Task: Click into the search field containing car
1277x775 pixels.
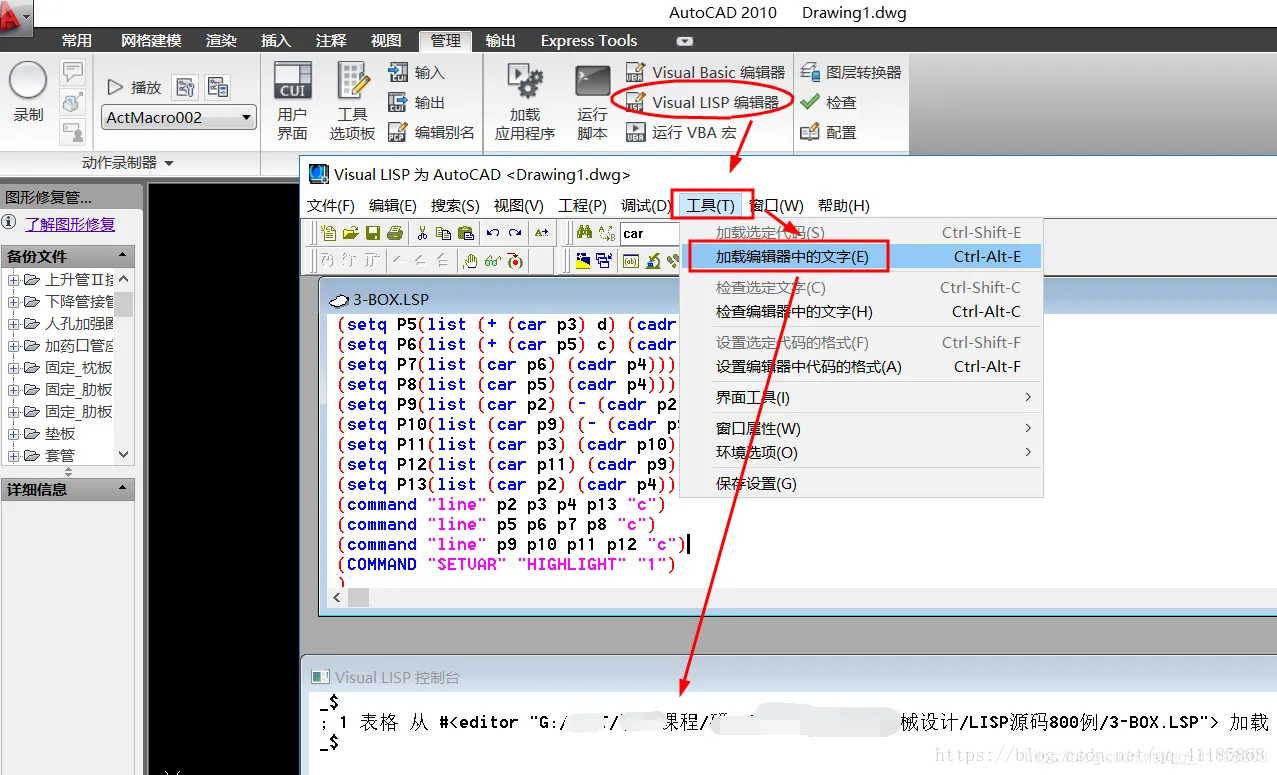Action: (x=650, y=234)
